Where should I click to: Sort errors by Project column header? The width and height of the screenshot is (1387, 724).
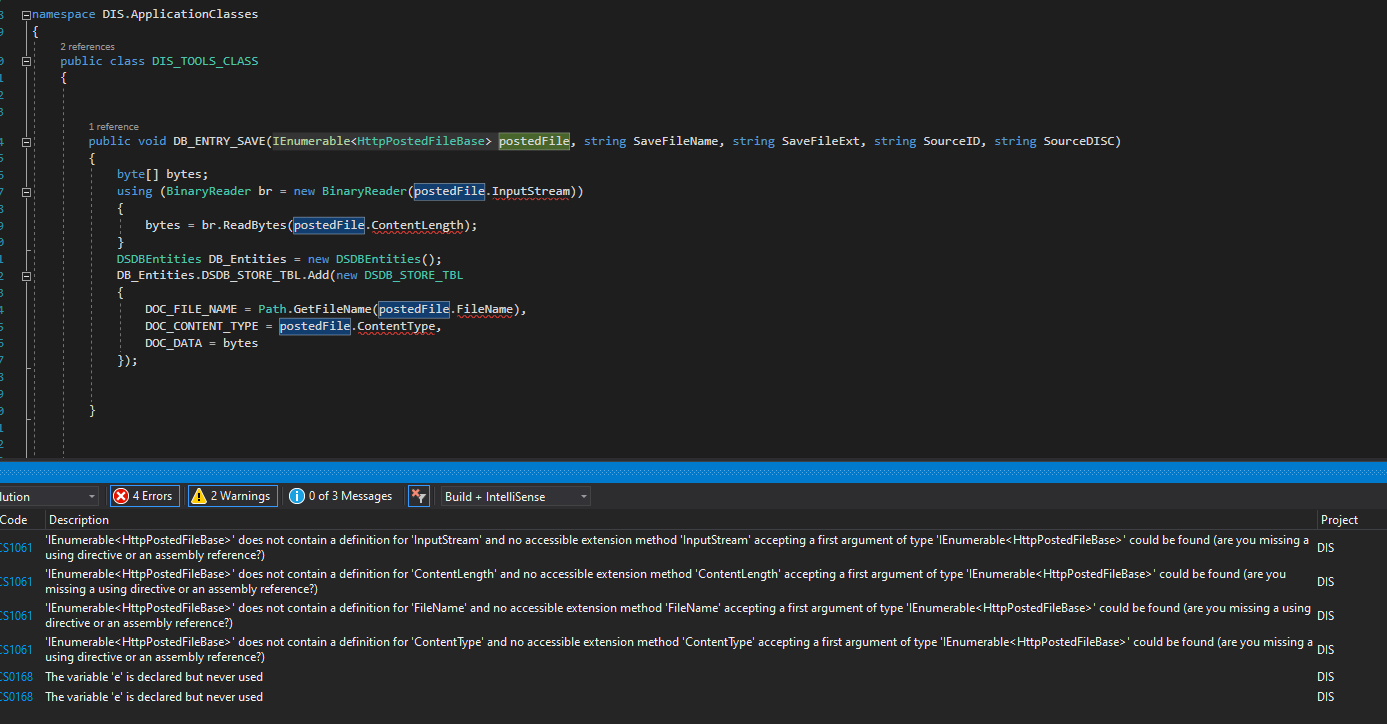(x=1339, y=520)
